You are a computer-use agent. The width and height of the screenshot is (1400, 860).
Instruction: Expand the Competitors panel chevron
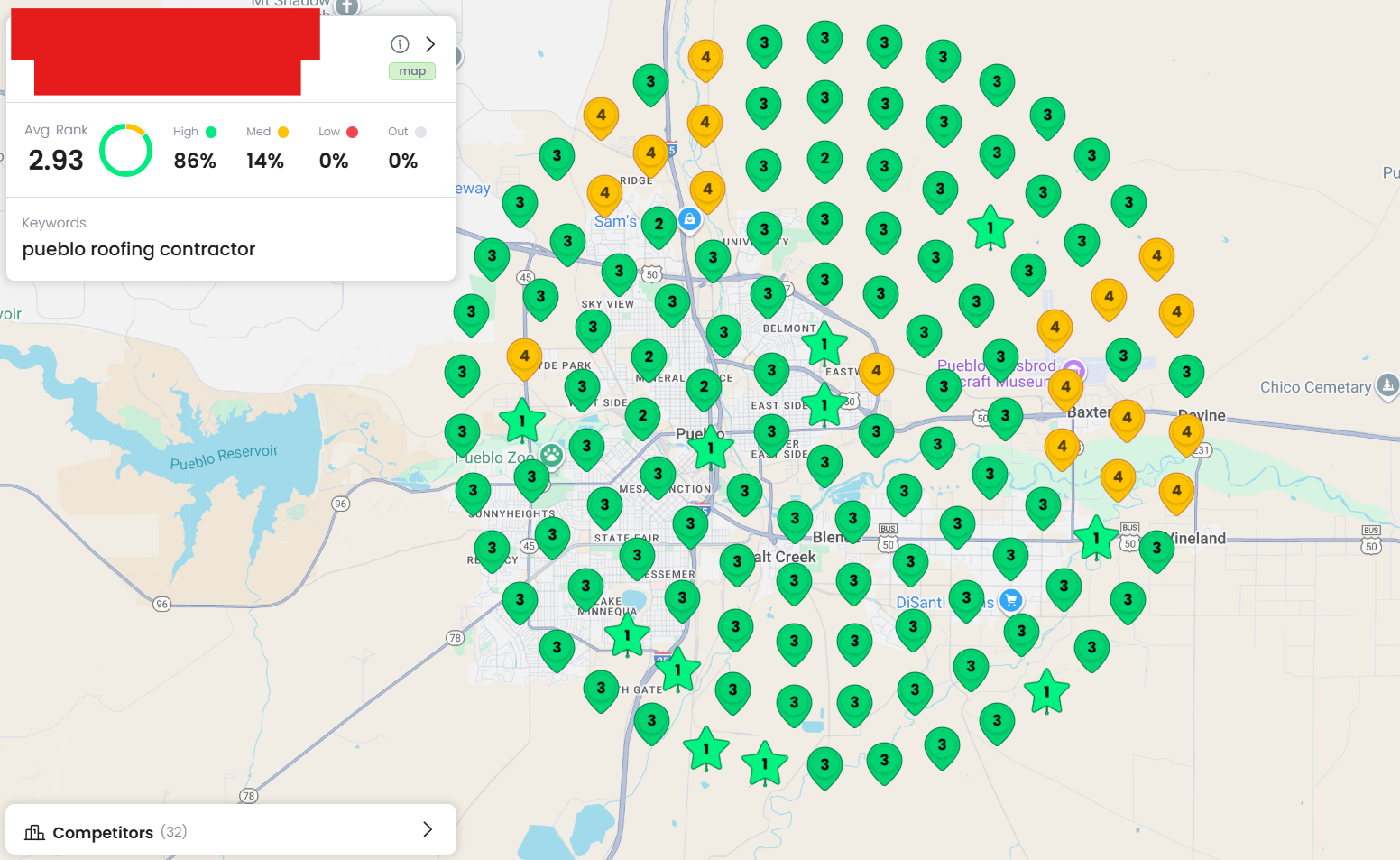pos(428,829)
